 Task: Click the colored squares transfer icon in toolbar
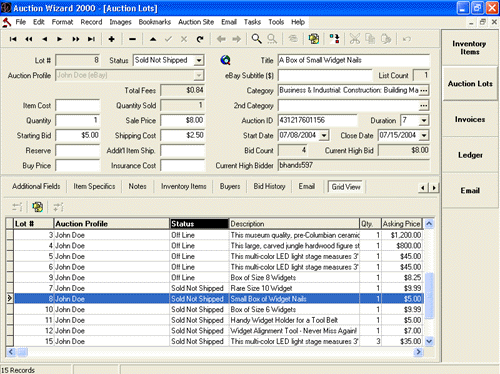coord(334,39)
